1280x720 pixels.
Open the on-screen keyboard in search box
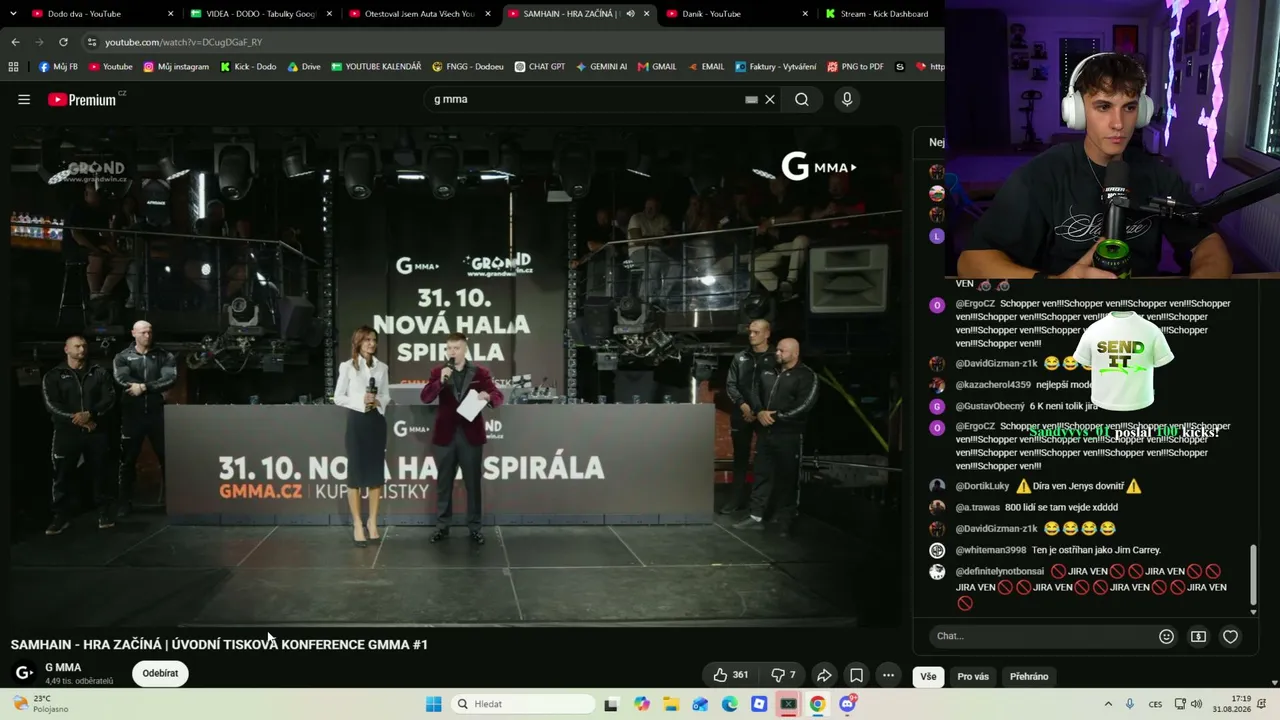tap(751, 99)
